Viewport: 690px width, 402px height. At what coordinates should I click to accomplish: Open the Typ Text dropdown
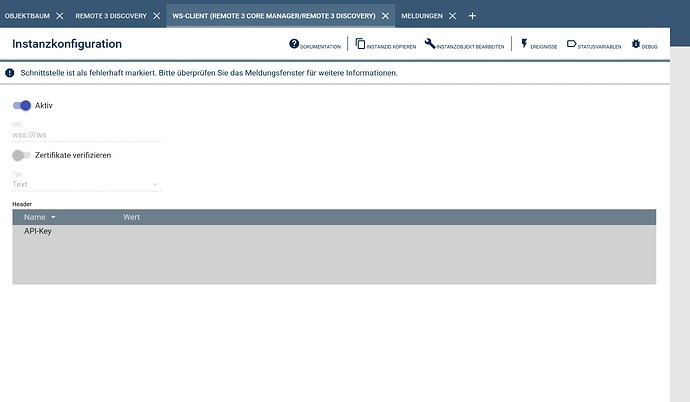tap(86, 184)
